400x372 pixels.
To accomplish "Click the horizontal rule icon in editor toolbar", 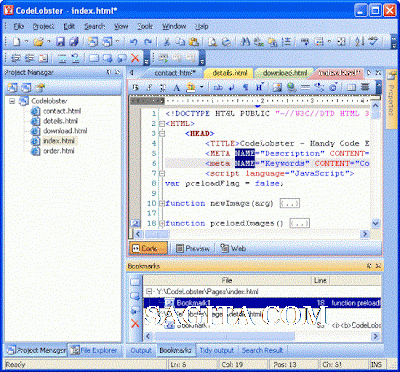I will 305,88.
